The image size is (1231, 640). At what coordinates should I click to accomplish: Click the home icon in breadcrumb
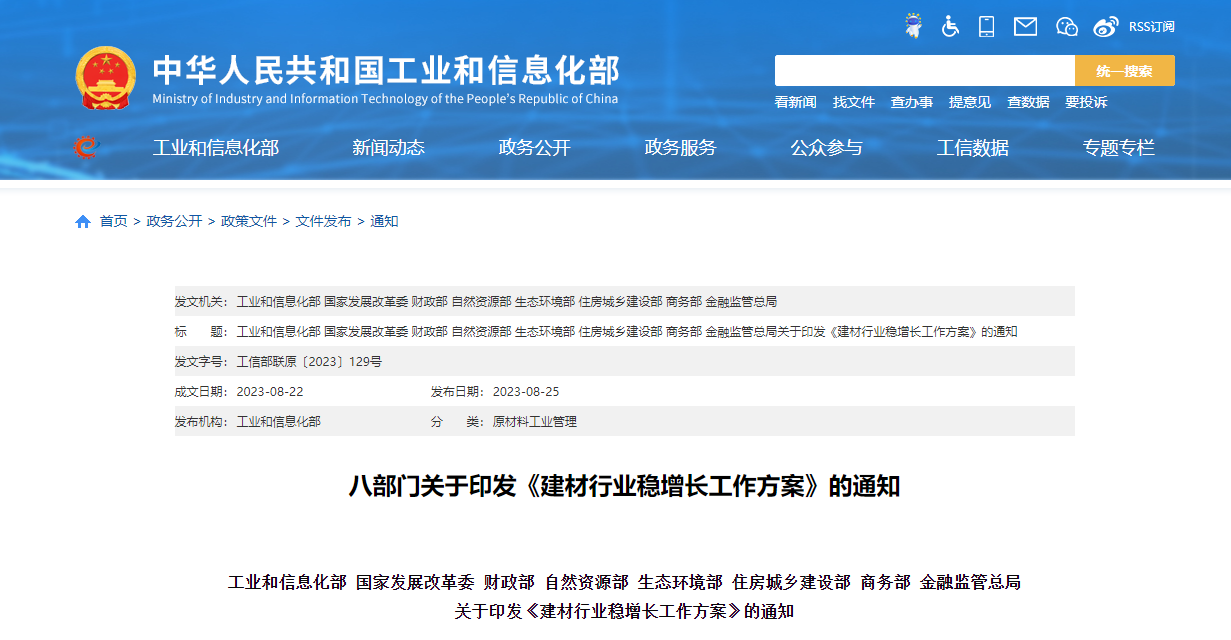coord(83,221)
